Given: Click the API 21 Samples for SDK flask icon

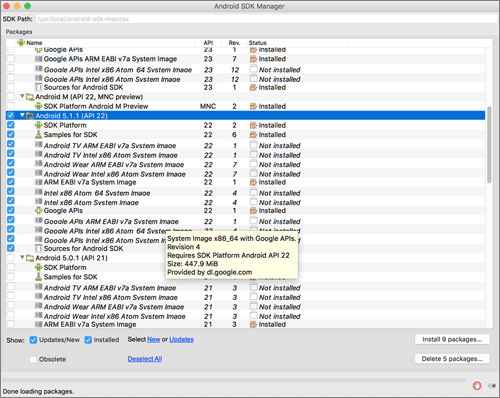Looking at the screenshot, I should tap(39, 277).
